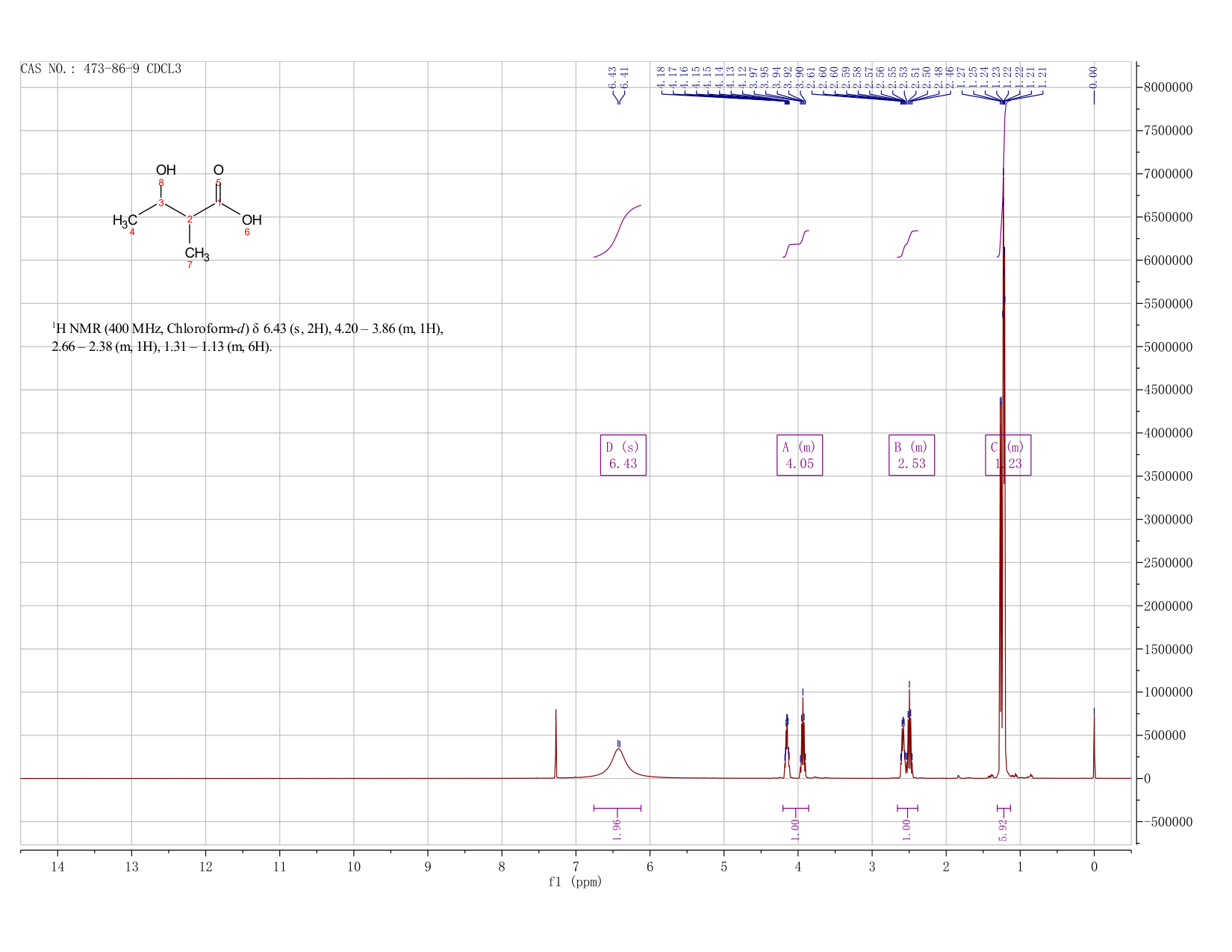
Task: Click the 'f1 (ppm)' axis label
Action: pos(575,882)
